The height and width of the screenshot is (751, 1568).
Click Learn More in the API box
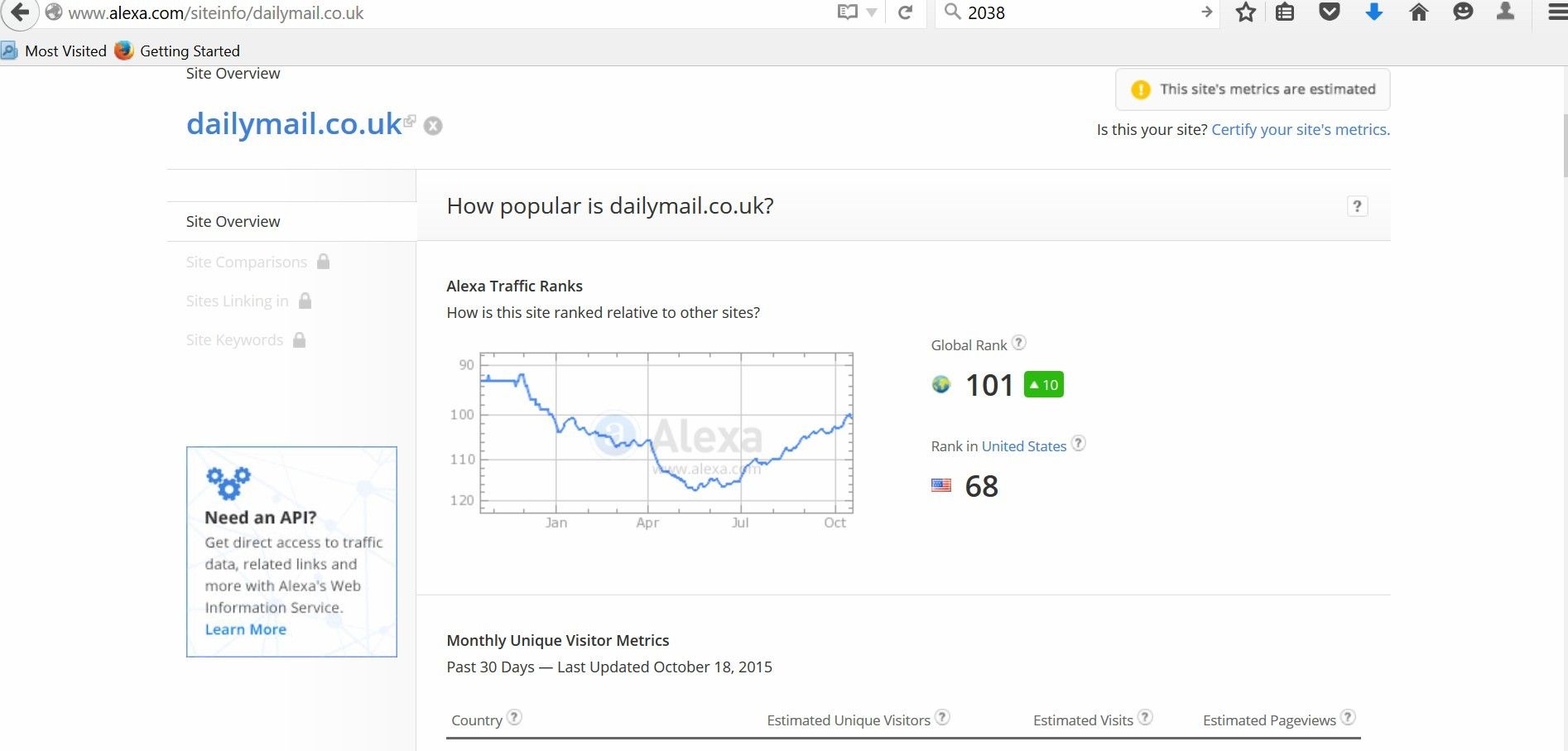click(245, 629)
